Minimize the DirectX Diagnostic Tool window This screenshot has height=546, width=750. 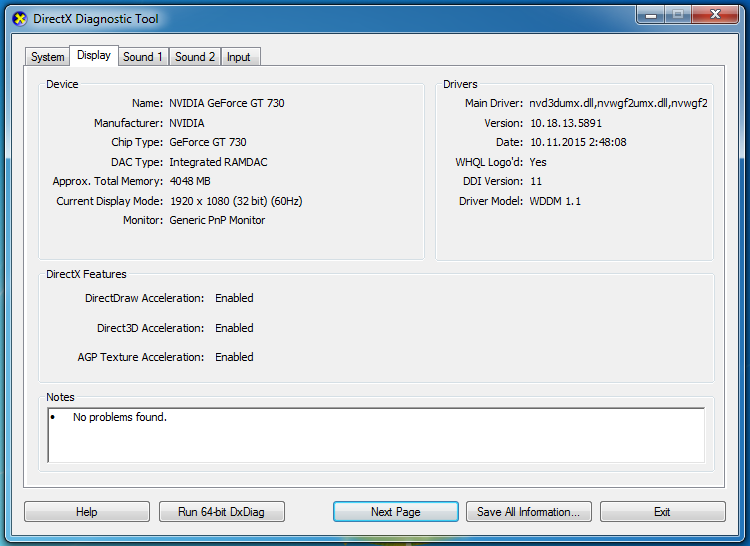tap(651, 15)
